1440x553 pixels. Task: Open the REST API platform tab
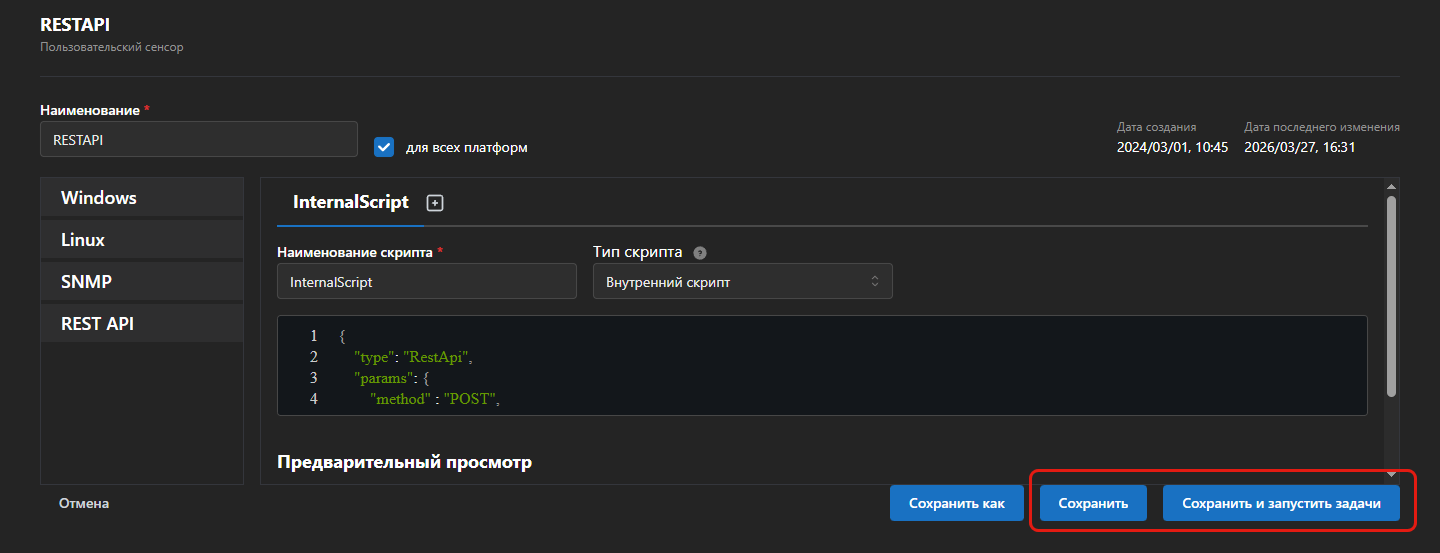point(142,324)
